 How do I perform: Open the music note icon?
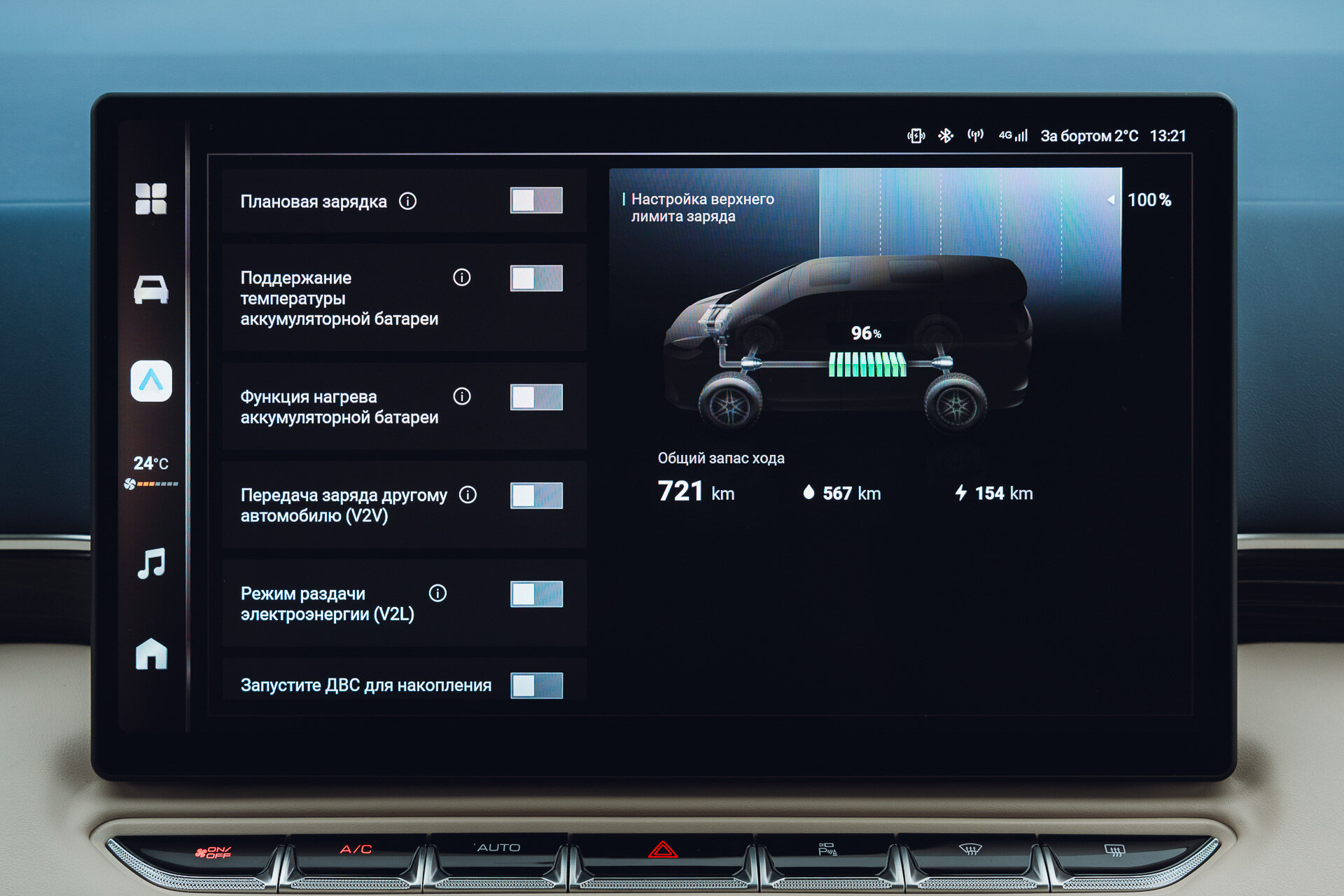(x=151, y=563)
